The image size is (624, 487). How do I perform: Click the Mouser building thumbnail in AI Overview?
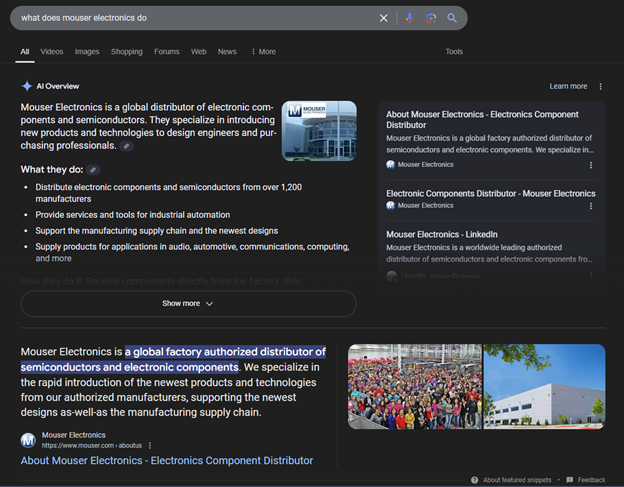318,131
